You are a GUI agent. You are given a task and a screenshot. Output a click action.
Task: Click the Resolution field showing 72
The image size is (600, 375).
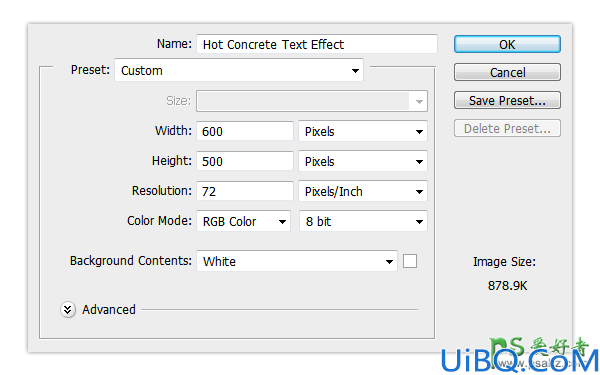point(245,191)
